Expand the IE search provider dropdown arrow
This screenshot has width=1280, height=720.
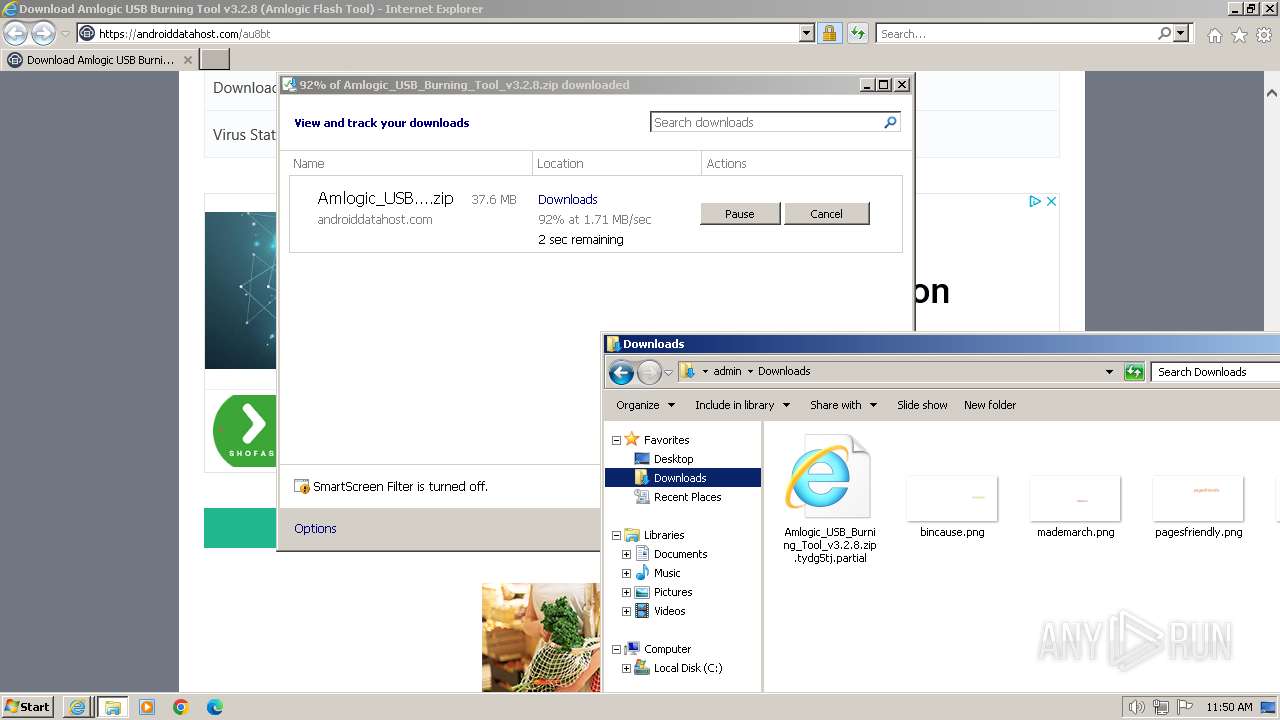point(1181,34)
